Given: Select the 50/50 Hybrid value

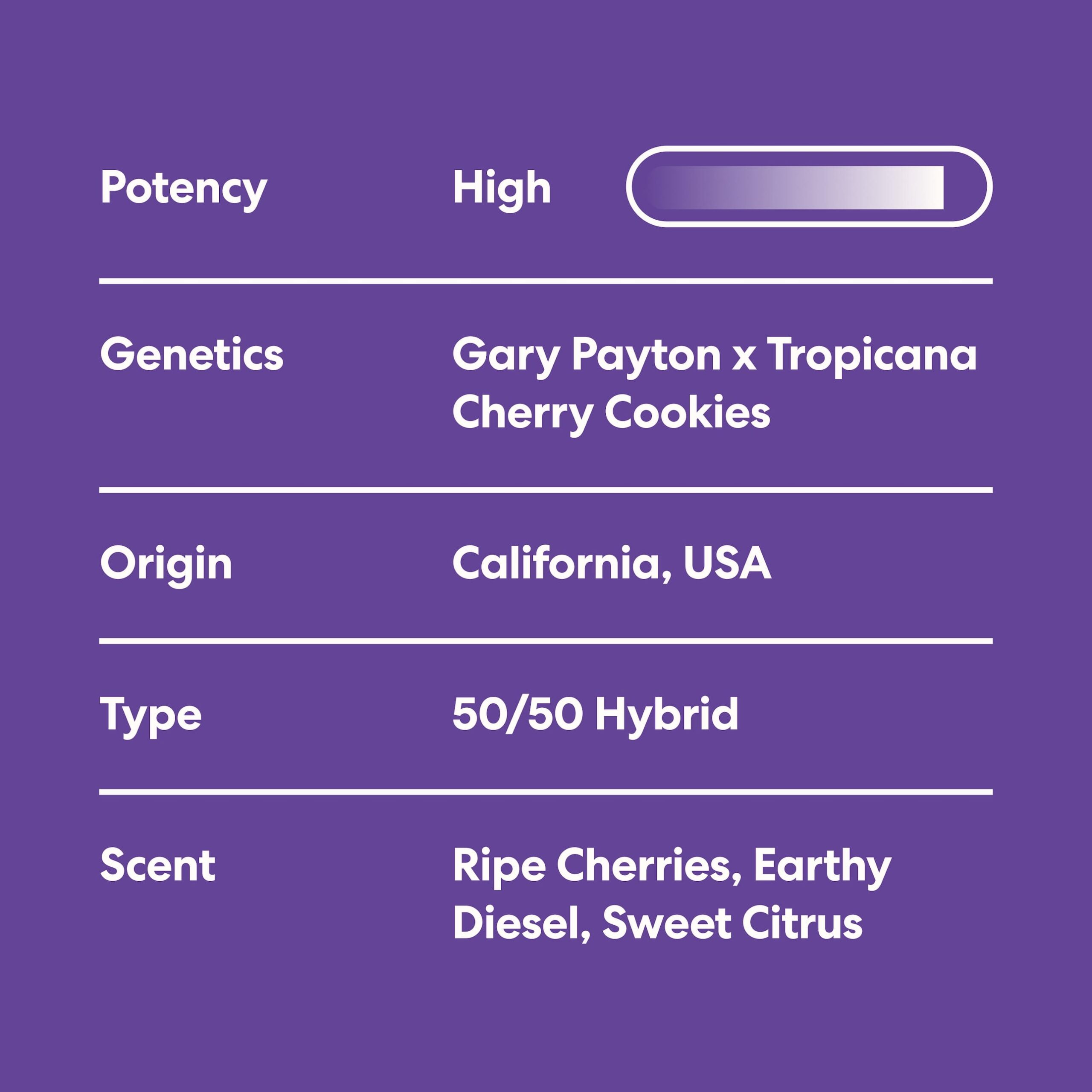Looking at the screenshot, I should click(595, 714).
